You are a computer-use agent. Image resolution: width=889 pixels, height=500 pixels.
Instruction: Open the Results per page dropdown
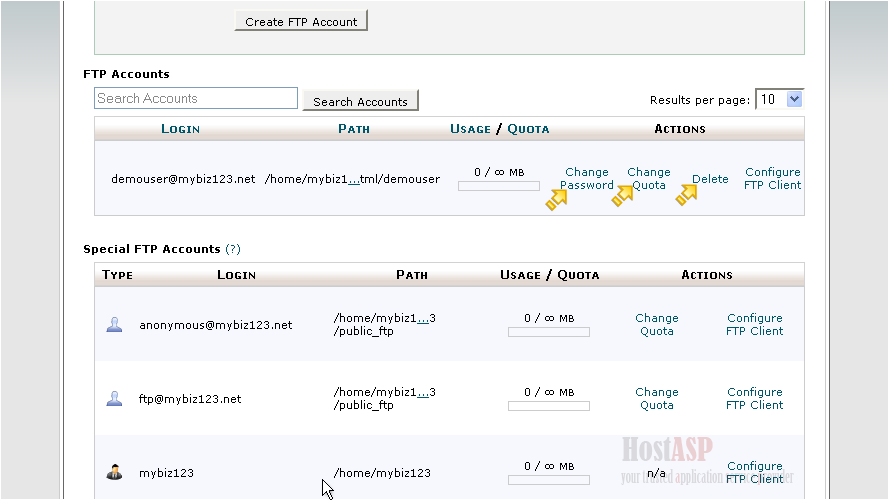[779, 99]
